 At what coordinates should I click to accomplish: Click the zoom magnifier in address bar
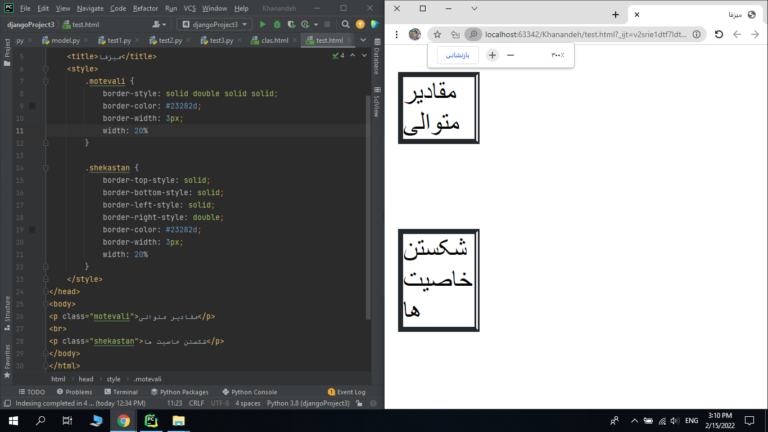473,34
